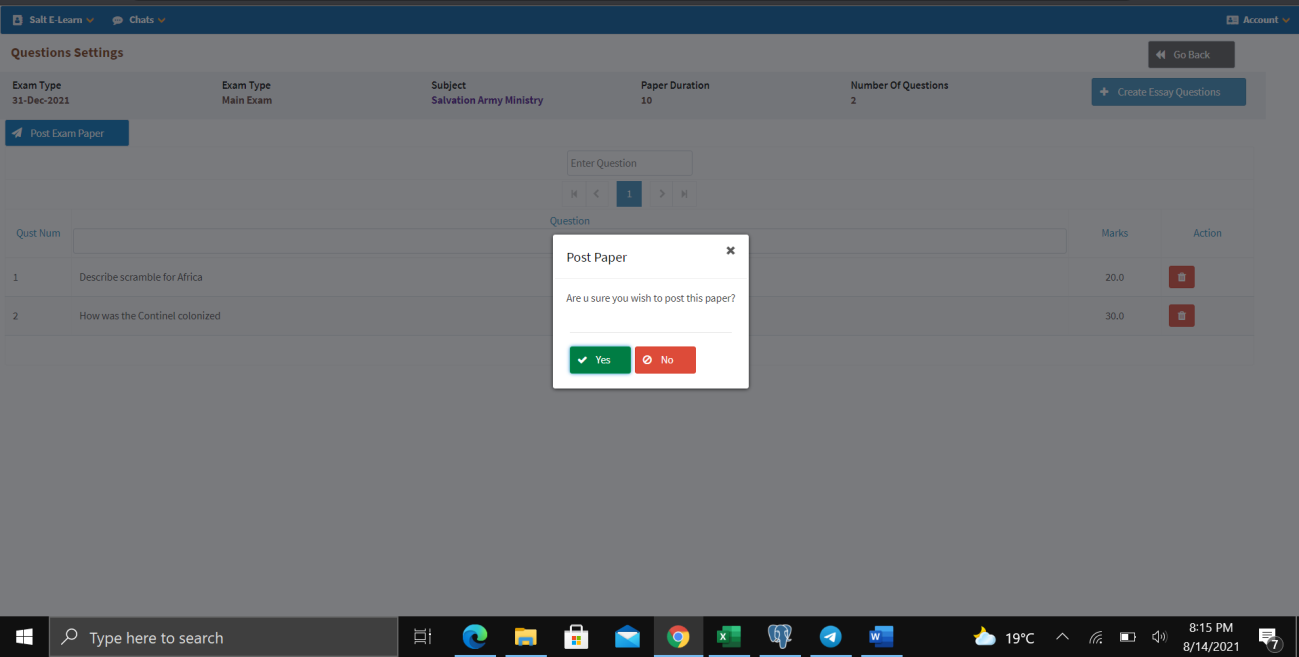Dismiss the Post Paper dialog with X
Screen dimensions: 1299x657
(x=730, y=250)
